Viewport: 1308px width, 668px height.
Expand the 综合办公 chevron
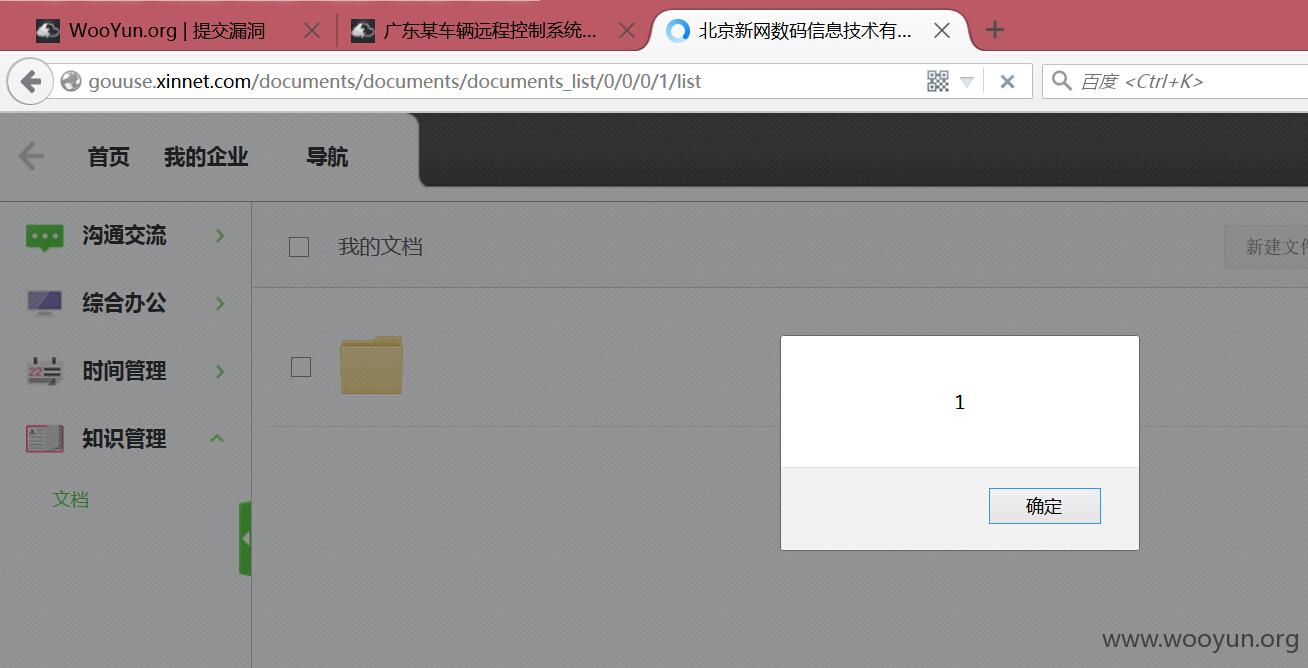tap(220, 303)
